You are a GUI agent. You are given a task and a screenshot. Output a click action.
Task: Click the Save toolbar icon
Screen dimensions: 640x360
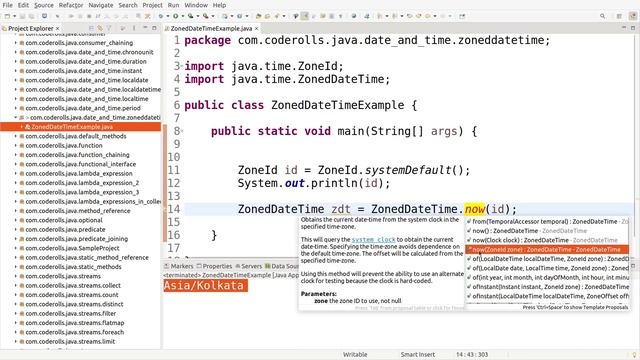tap(22, 16)
